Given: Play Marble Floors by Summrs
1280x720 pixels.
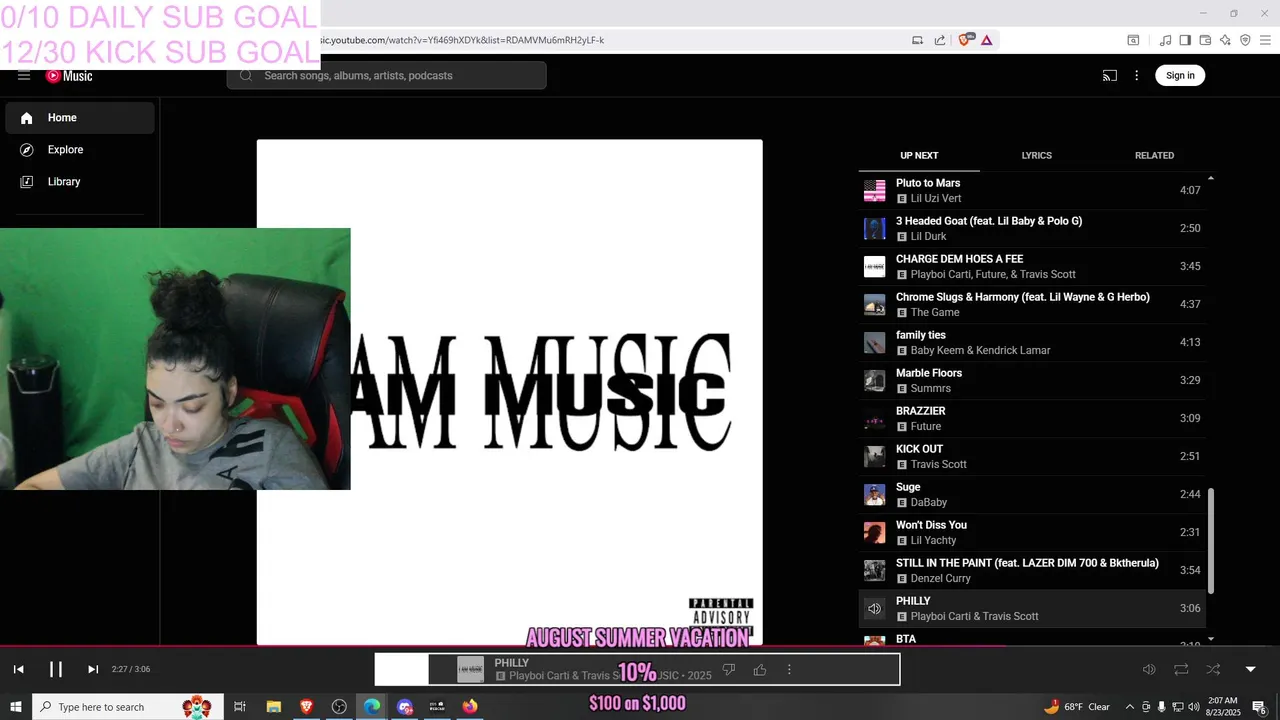Looking at the screenshot, I should coord(1032,380).
